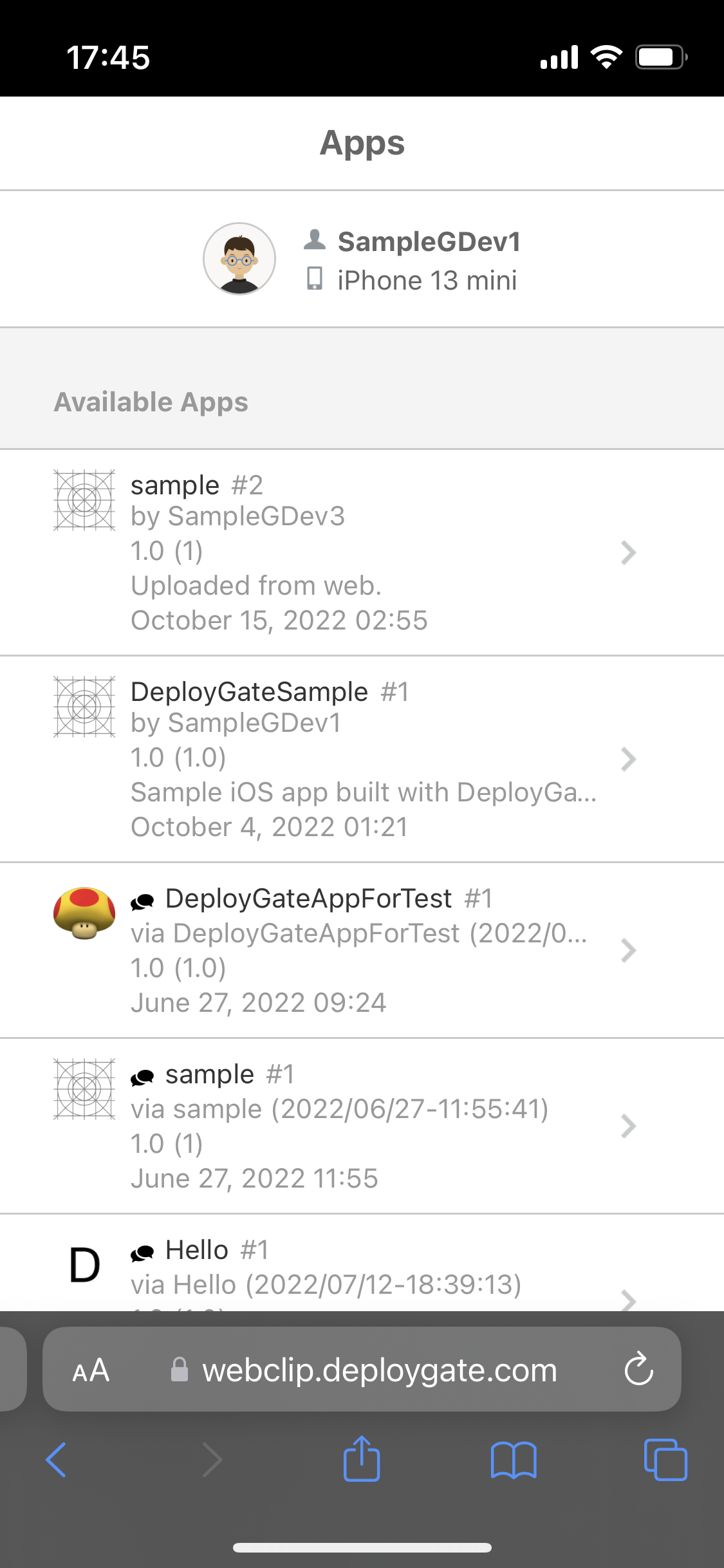Viewport: 724px width, 1568px height.
Task: Tap the sample #1 title
Action: pos(230,1074)
